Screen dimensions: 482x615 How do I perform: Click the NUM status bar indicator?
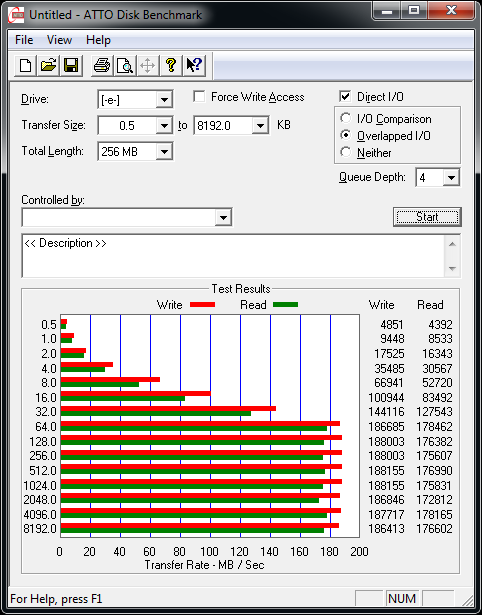coord(402,599)
